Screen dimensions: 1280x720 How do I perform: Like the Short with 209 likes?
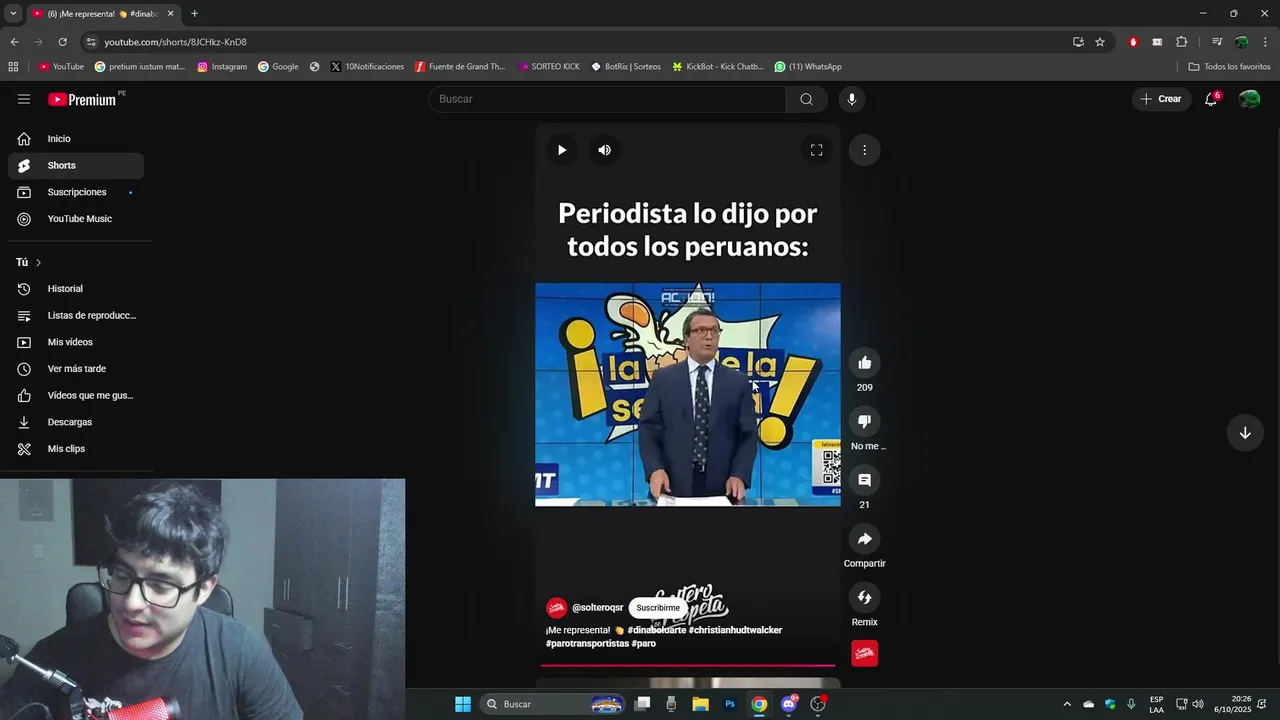[x=865, y=363]
